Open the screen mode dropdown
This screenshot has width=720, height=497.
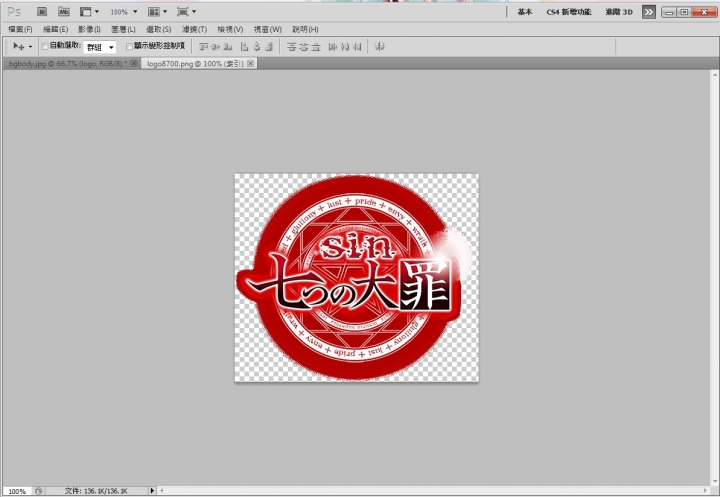pyautogui.click(x=186, y=11)
